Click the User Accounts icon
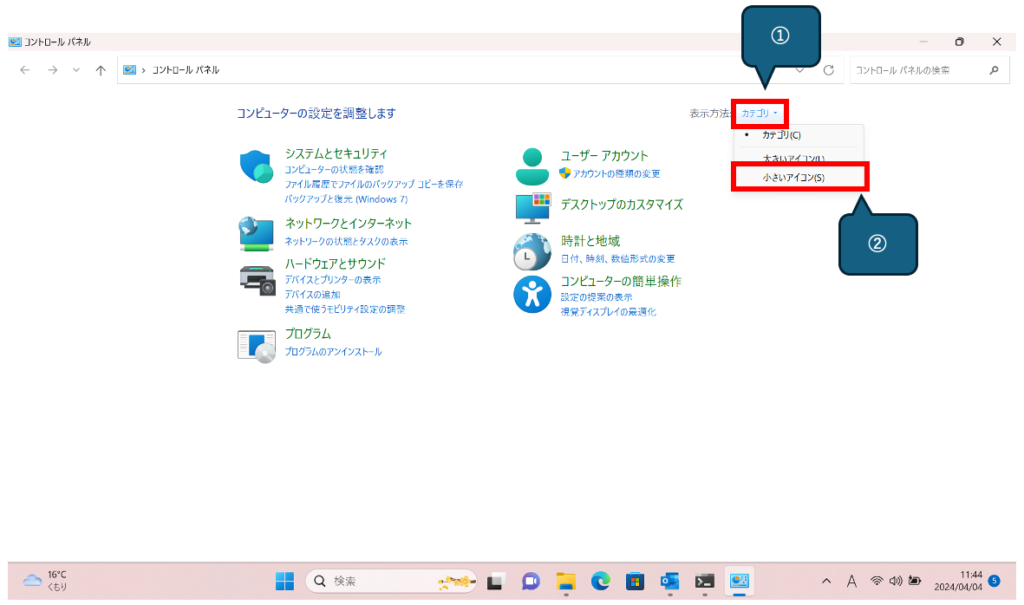 pos(532,166)
